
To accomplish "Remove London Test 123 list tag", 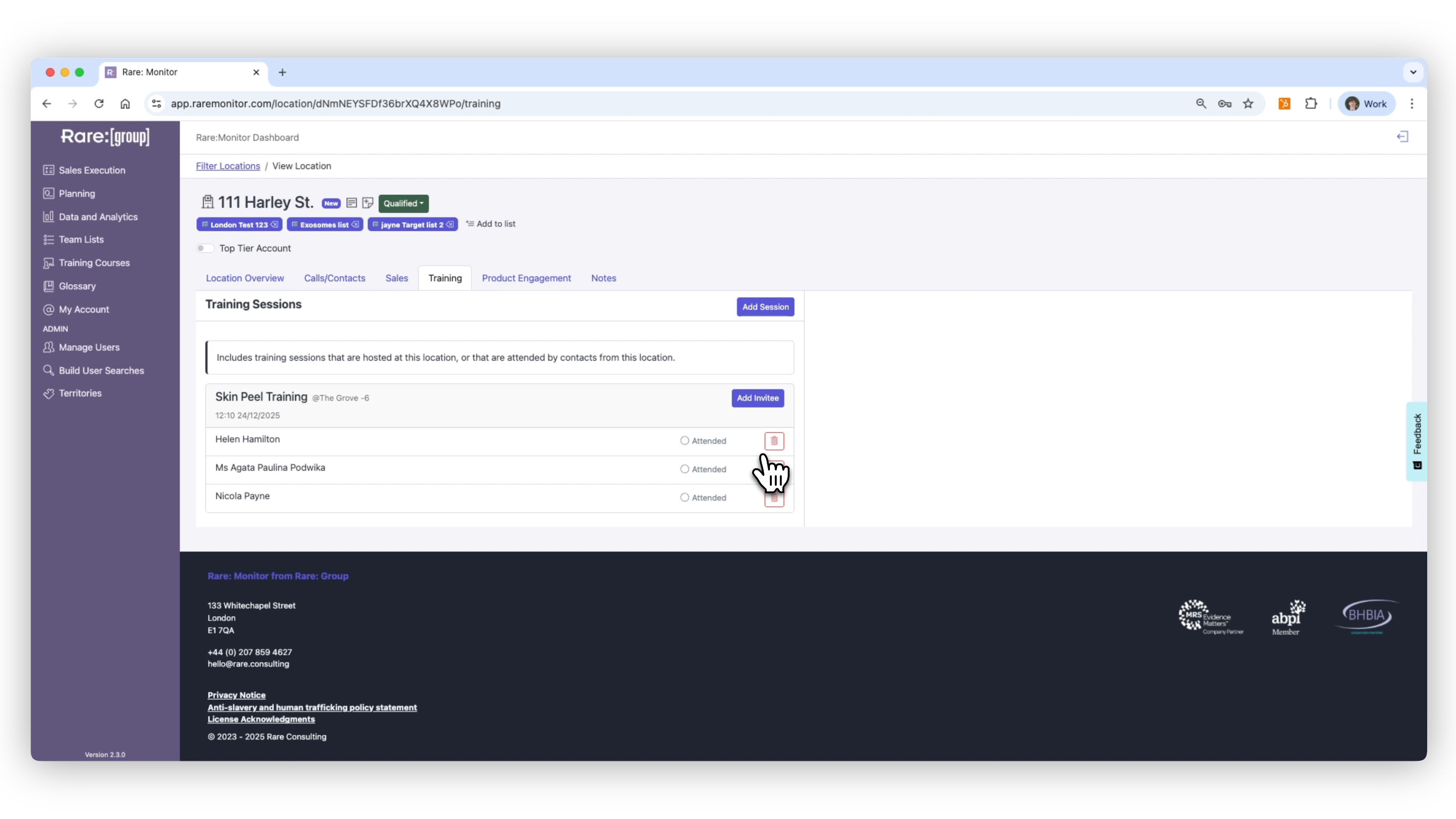I will [275, 224].
